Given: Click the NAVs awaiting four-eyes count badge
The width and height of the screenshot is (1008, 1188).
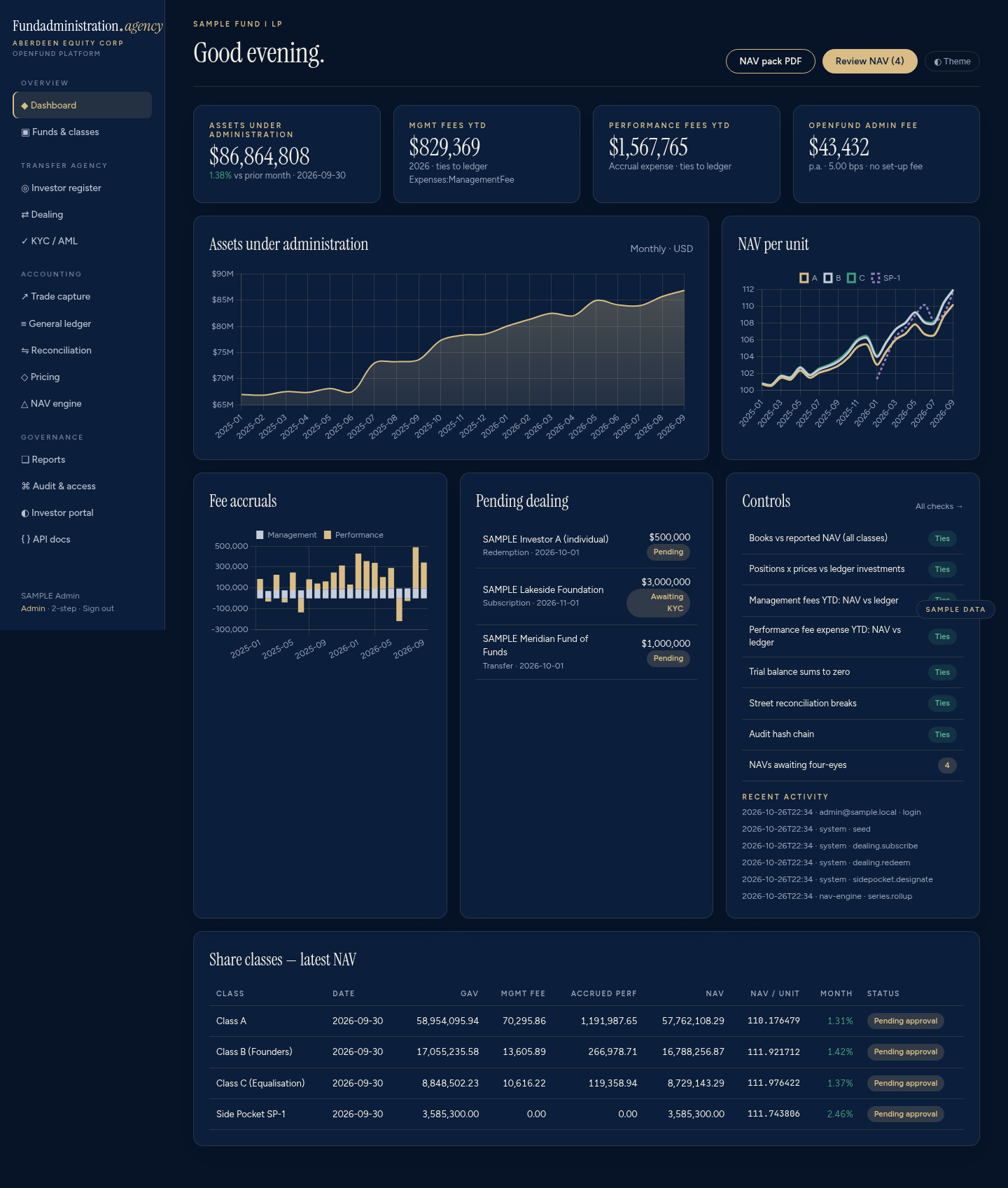Looking at the screenshot, I should point(947,765).
